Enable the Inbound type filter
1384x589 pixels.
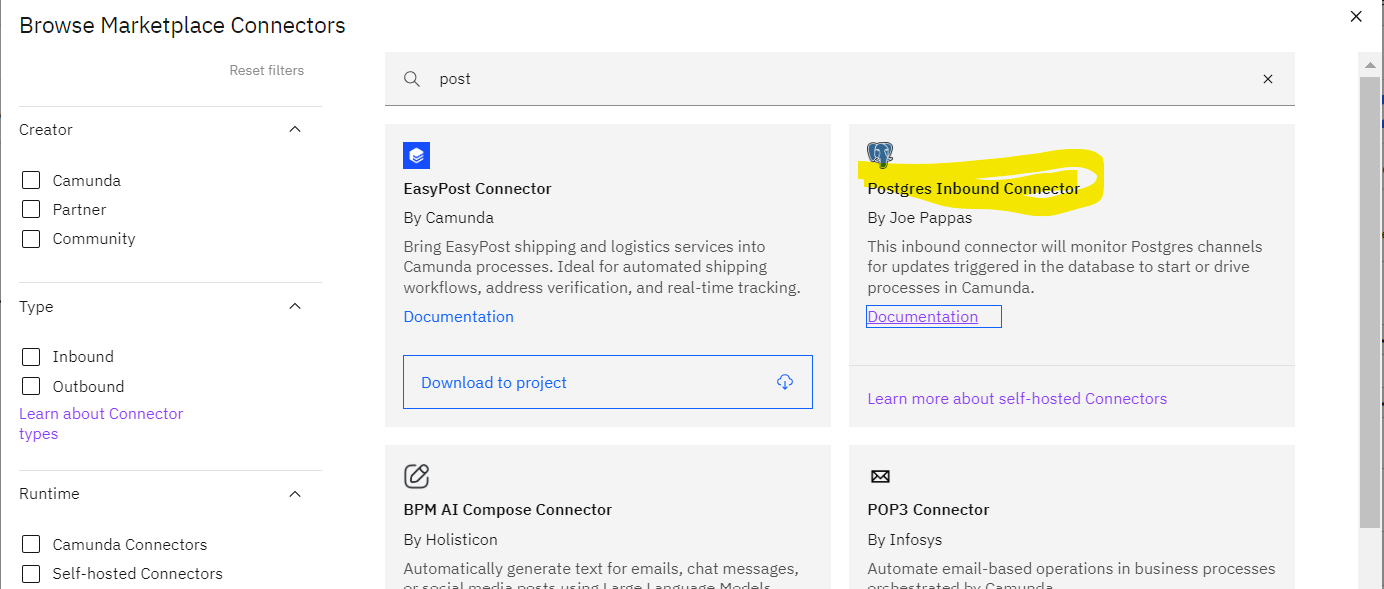tap(31, 356)
